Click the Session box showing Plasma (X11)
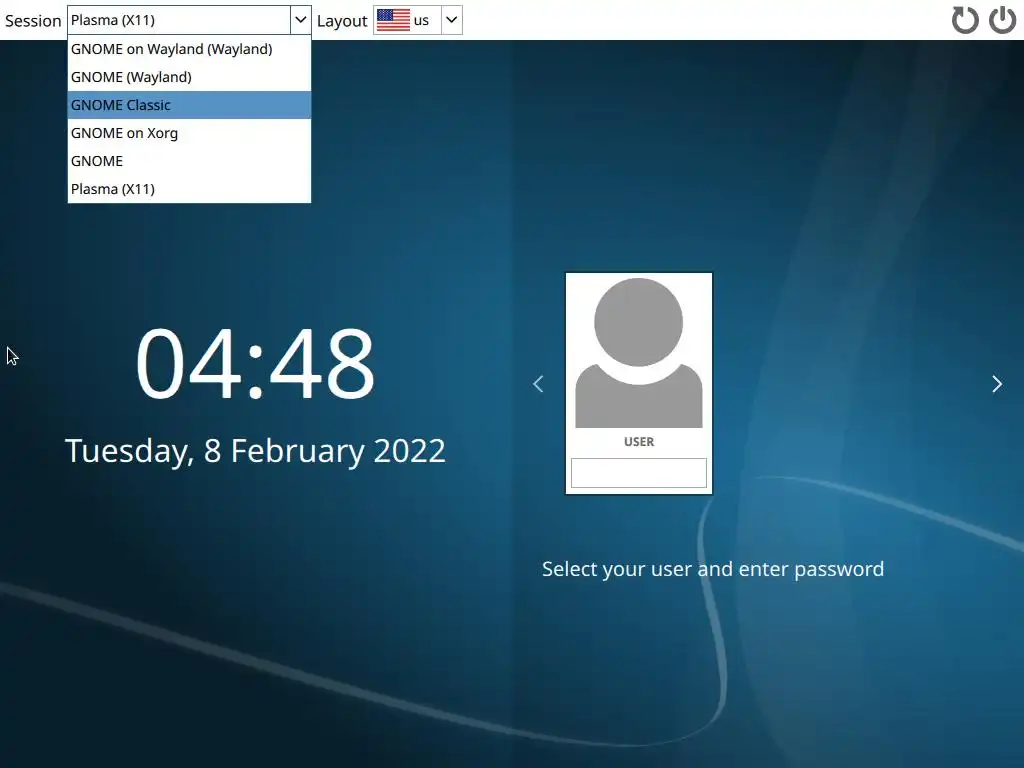Image resolution: width=1024 pixels, height=768 pixels. point(179,20)
